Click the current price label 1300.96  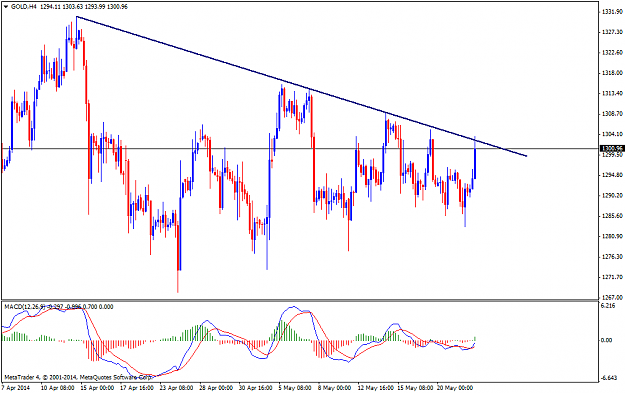click(612, 148)
